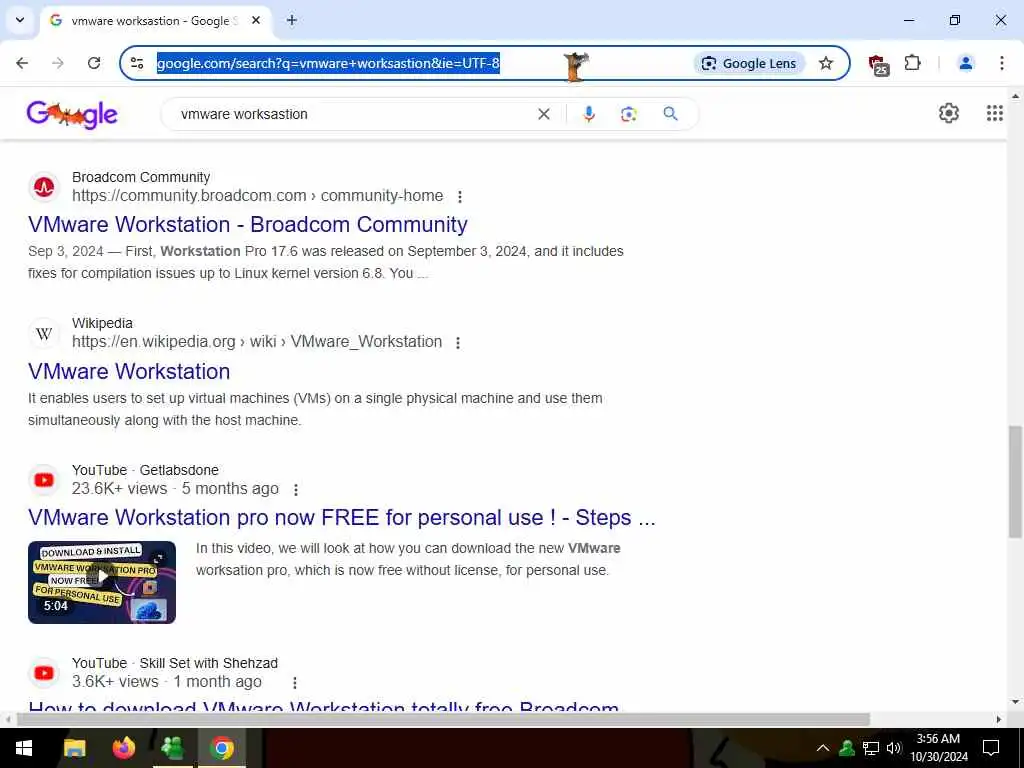Image resolution: width=1024 pixels, height=768 pixels.
Task: Select the vmware worksastion Google tab
Action: coord(155,21)
